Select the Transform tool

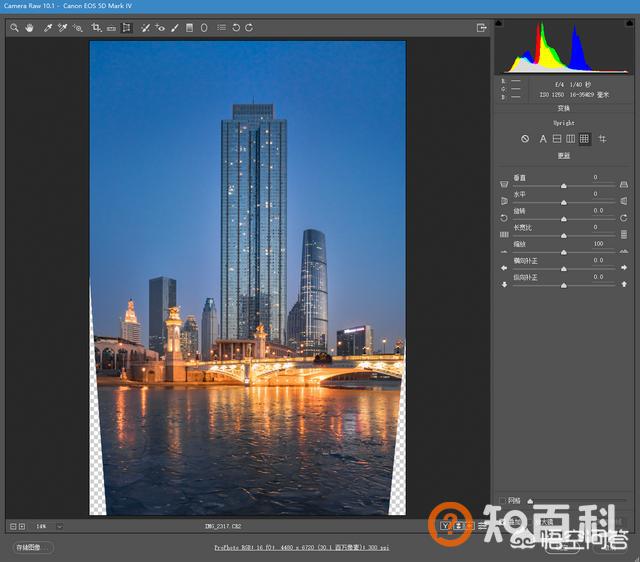pos(127,28)
